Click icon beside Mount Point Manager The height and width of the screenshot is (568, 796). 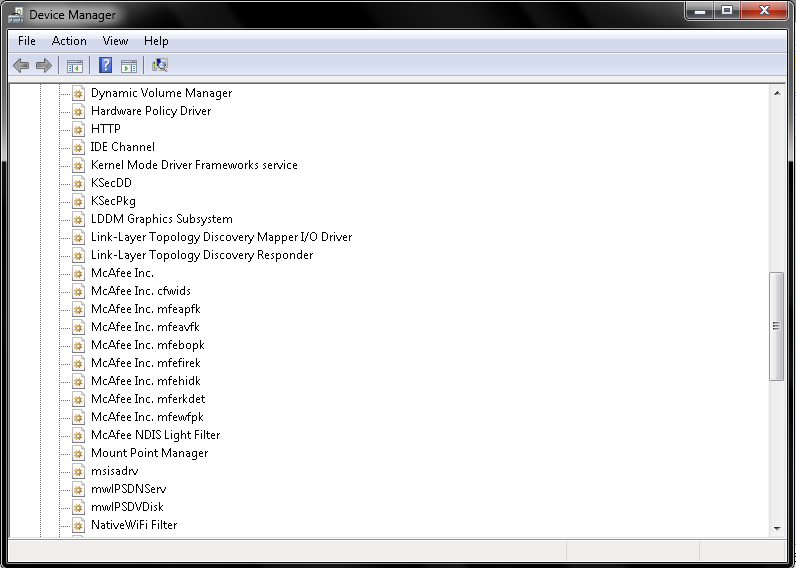coord(78,453)
